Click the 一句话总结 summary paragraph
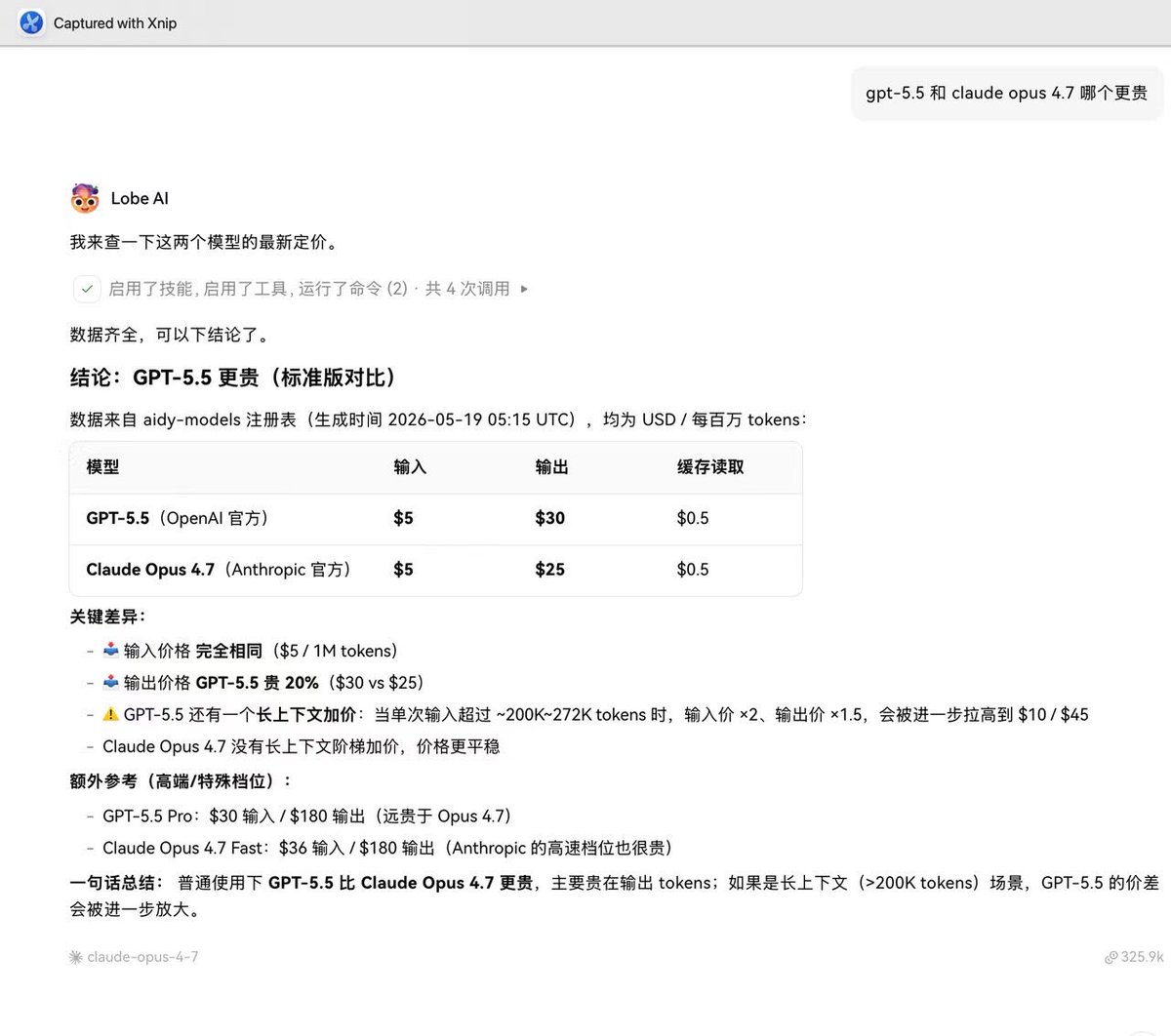This screenshot has width=1171, height=1036. point(615,897)
